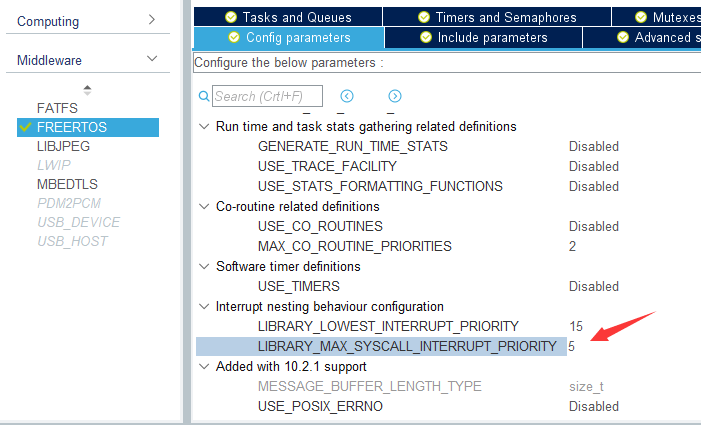The image size is (701, 425).
Task: Collapse Co-routine related definitions section
Action: (204, 206)
